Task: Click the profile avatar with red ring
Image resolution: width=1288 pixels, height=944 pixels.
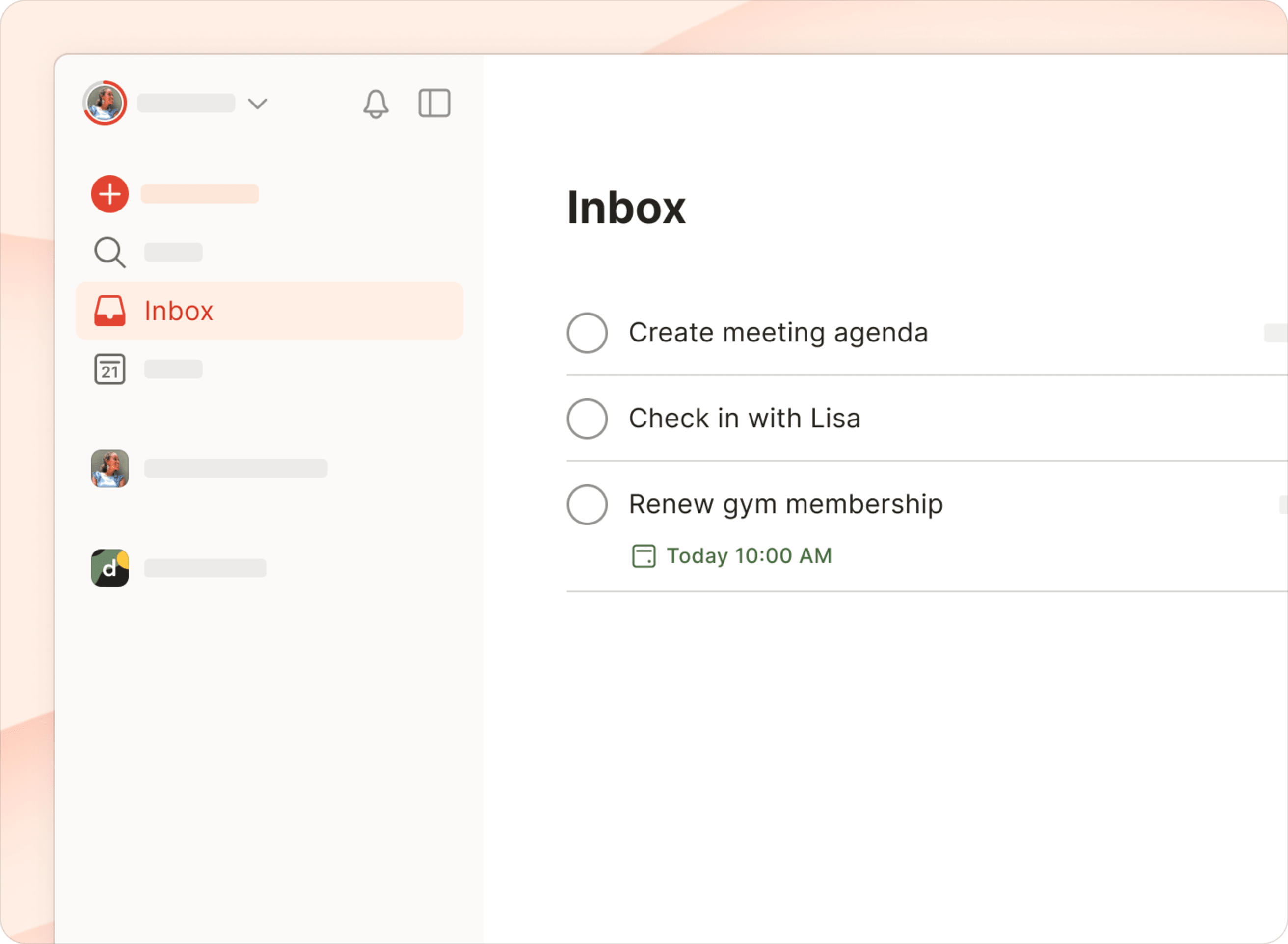Action: (105, 103)
